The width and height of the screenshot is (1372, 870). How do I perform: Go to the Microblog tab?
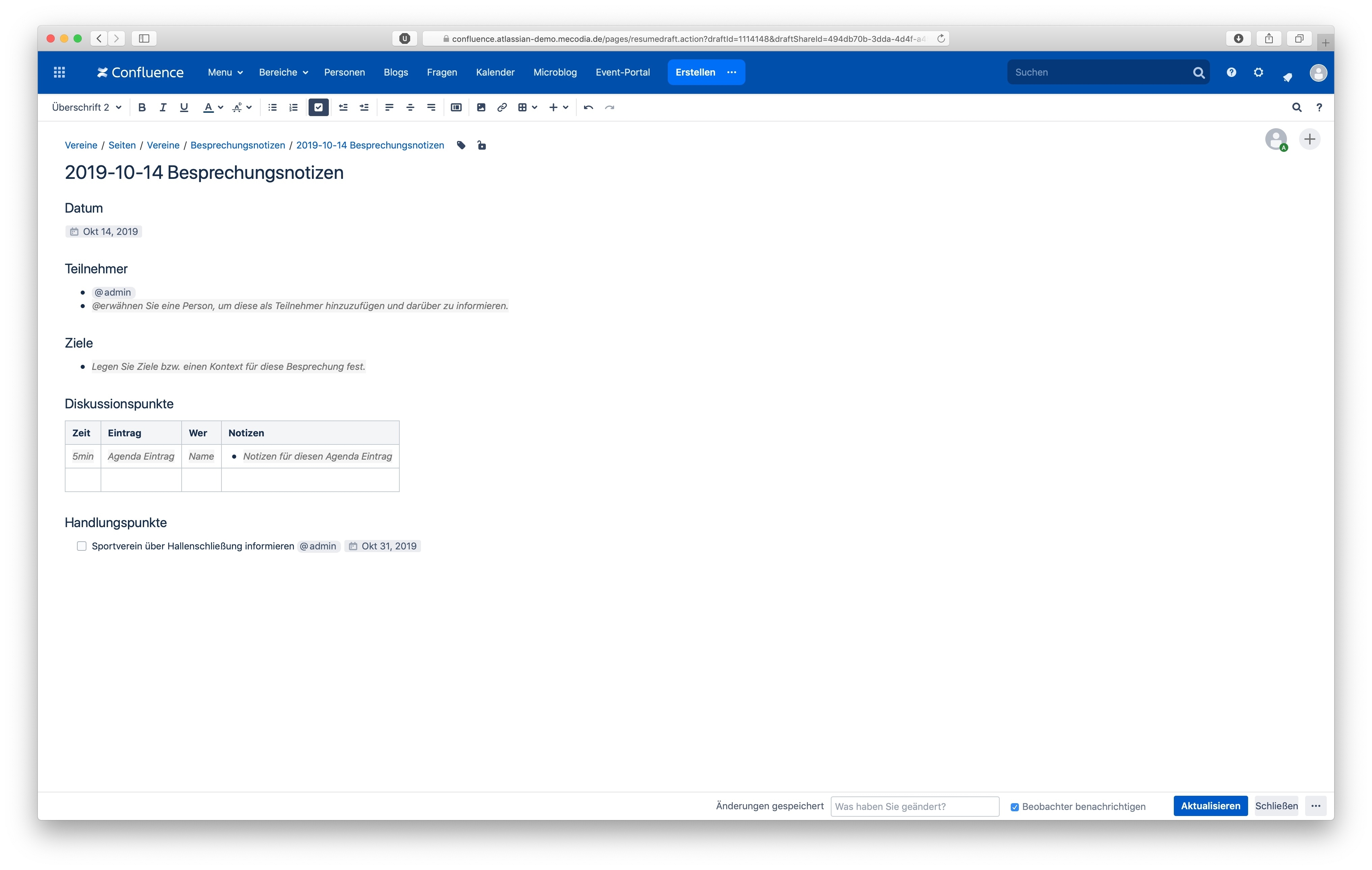(554, 72)
